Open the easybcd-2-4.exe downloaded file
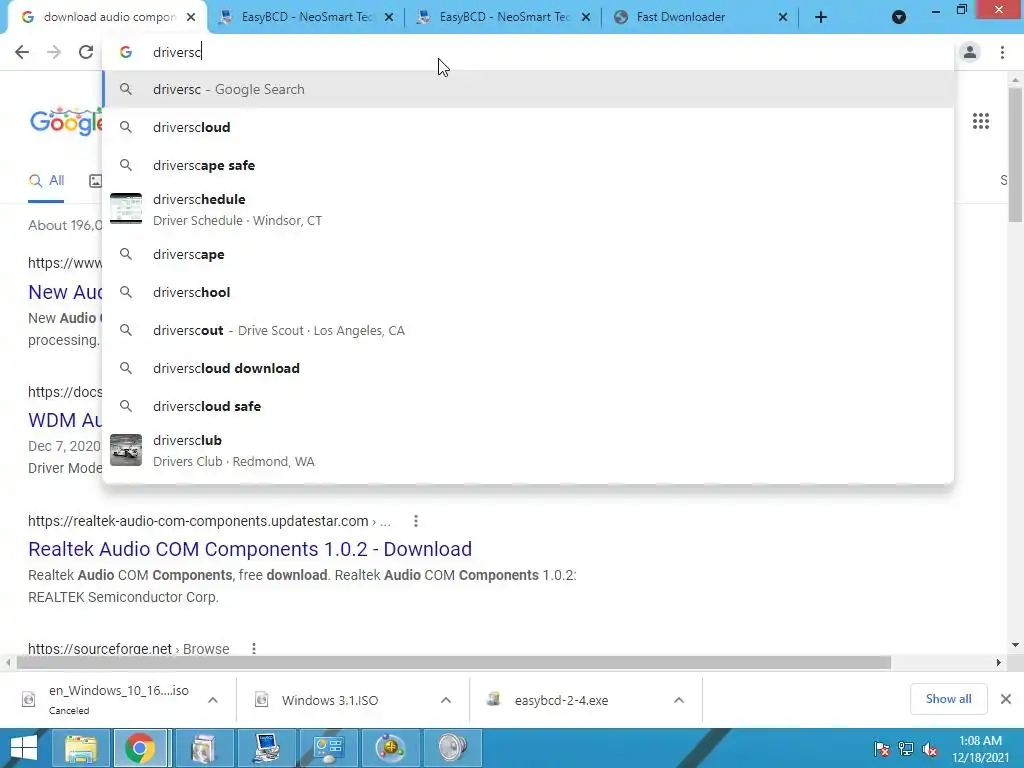 pyautogui.click(x=561, y=700)
